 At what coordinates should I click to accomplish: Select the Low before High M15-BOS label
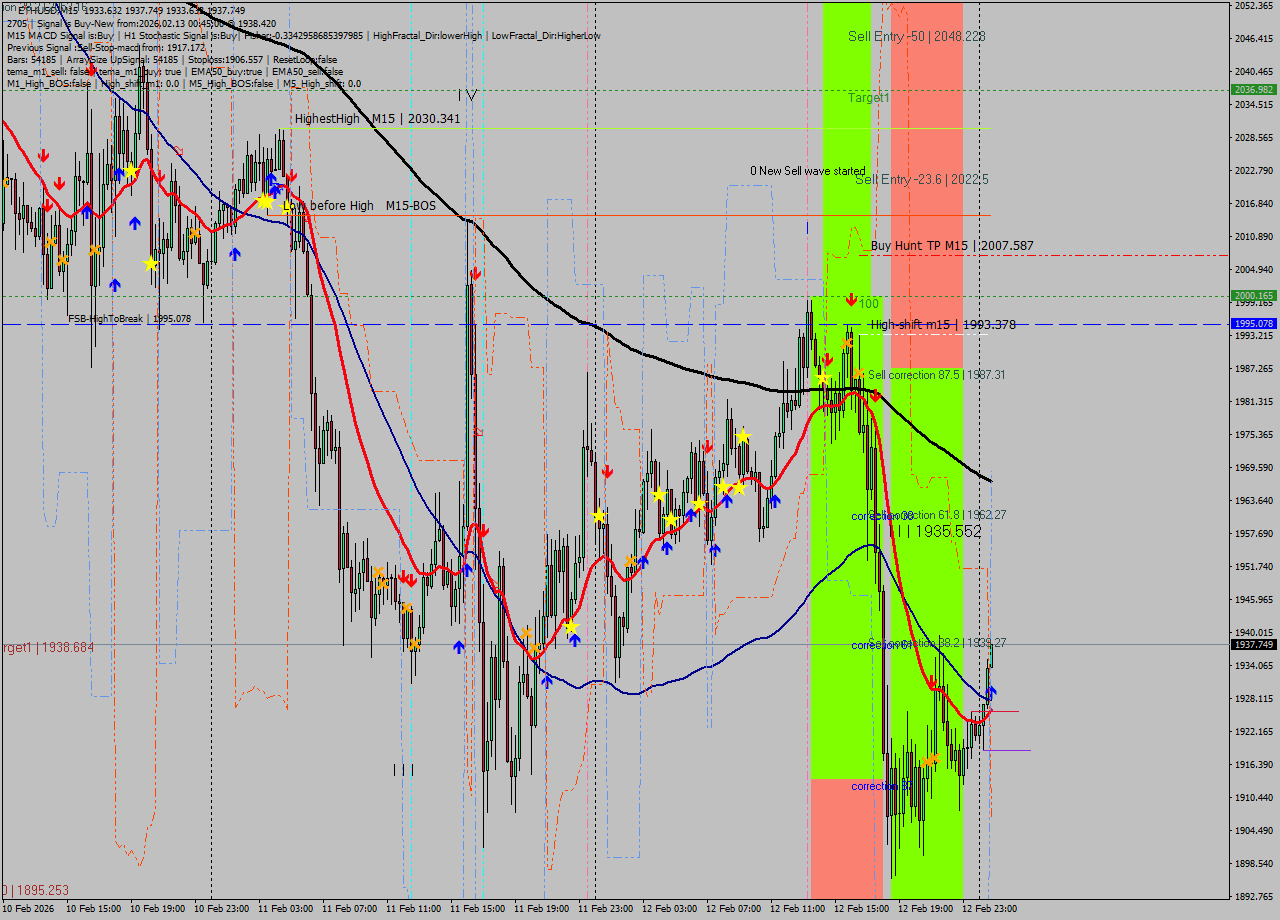[x=360, y=206]
